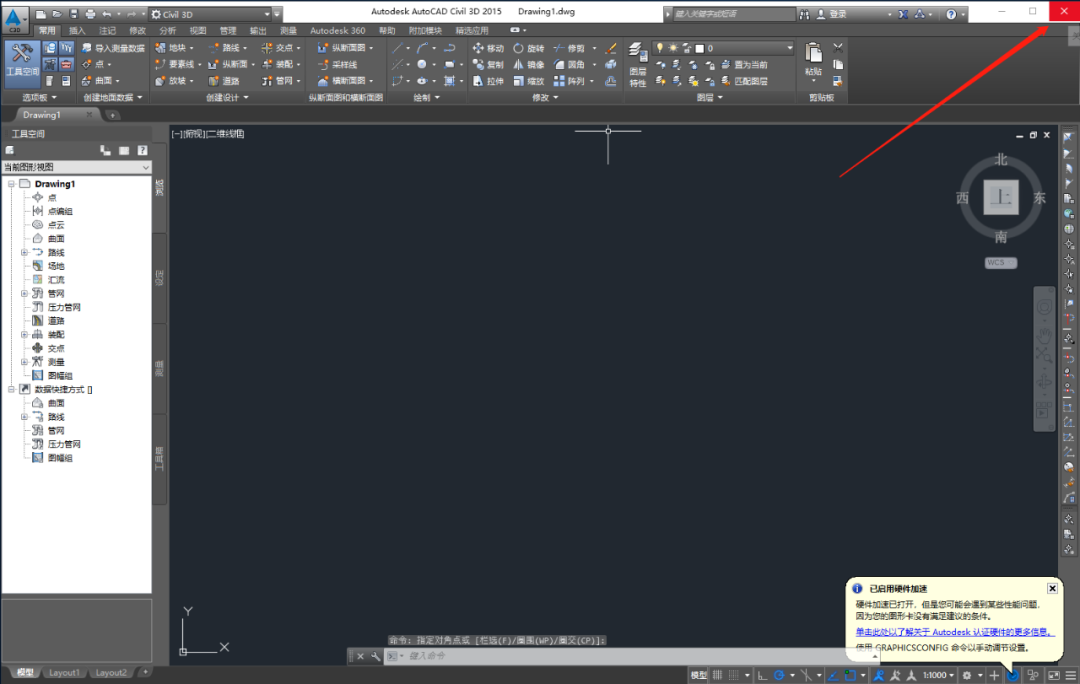The width and height of the screenshot is (1080, 684).
Task: Click the Print icon in quick access toolbar
Action: point(90,14)
